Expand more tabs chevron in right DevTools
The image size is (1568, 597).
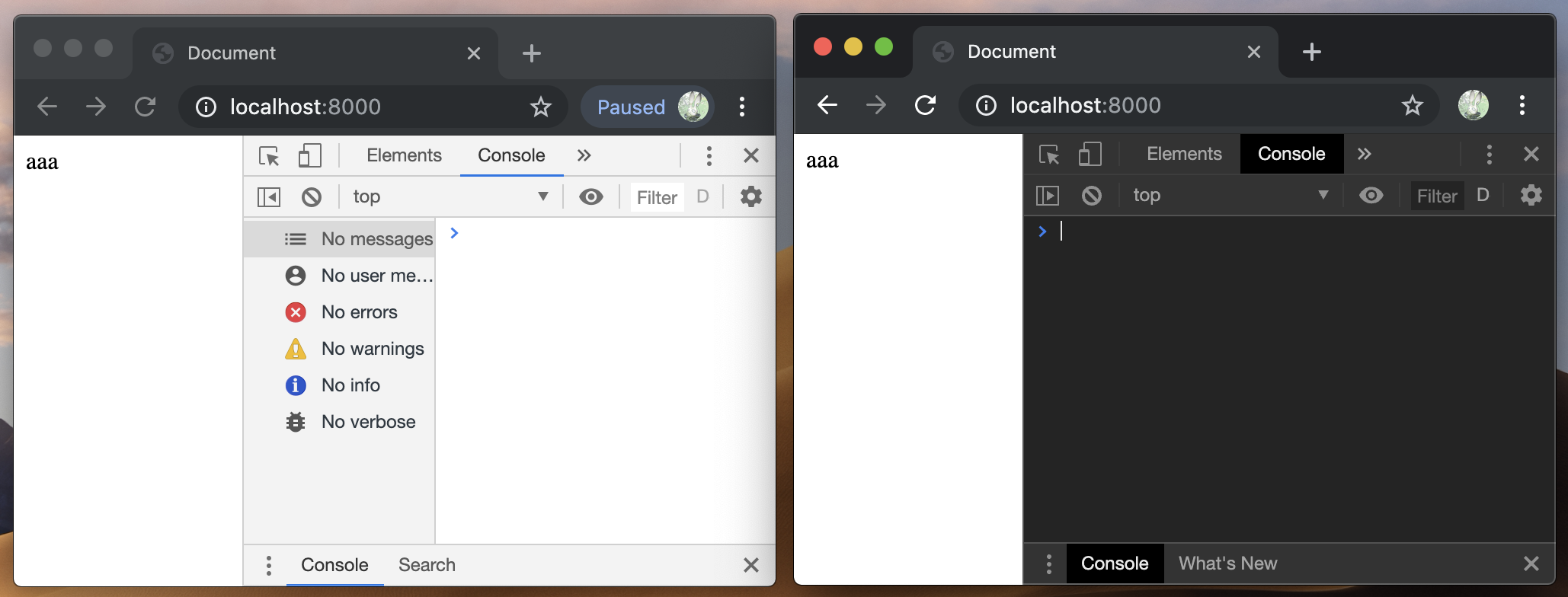coord(1364,154)
